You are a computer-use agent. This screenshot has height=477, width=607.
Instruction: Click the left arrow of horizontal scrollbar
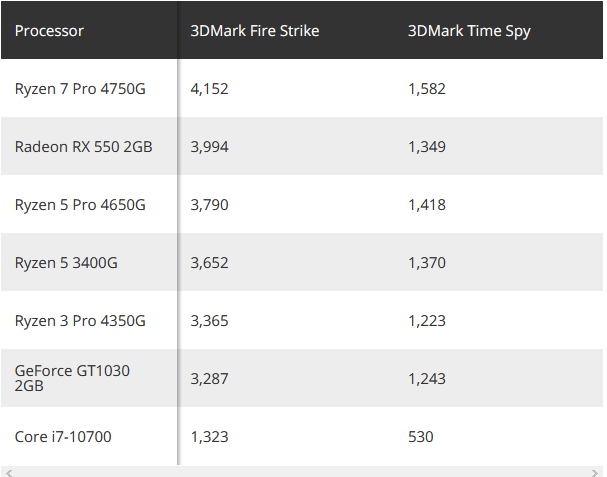pos(6,471)
